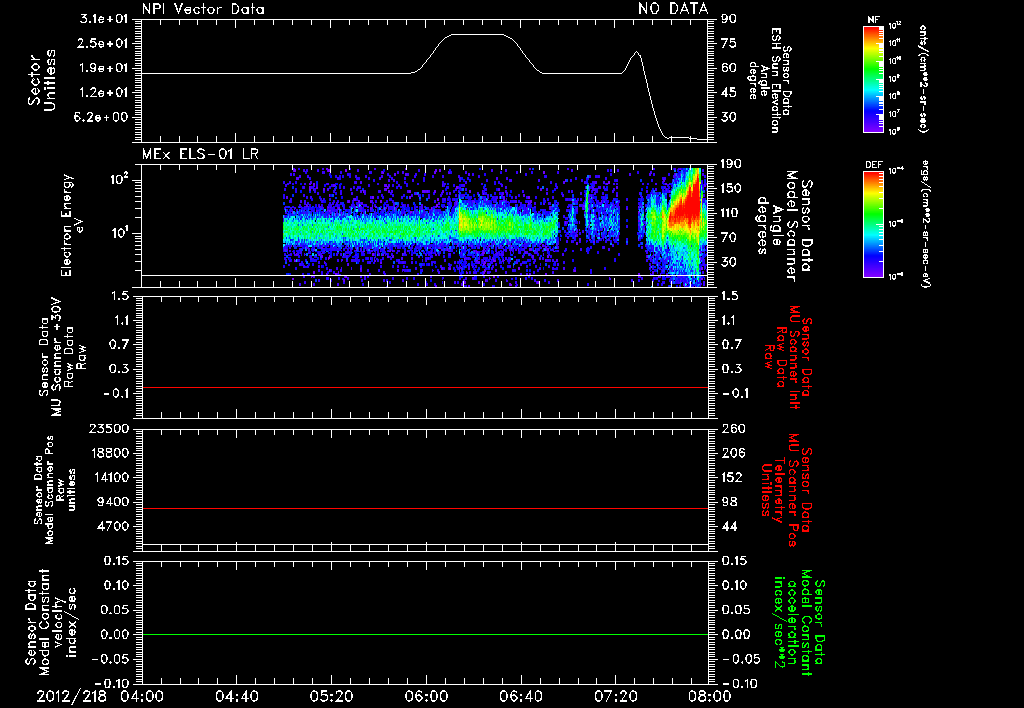The height and width of the screenshot is (708, 1024).
Task: Click the 'ergs/(cm**2-sr-sec-eV)' units label
Action: click(x=925, y=224)
